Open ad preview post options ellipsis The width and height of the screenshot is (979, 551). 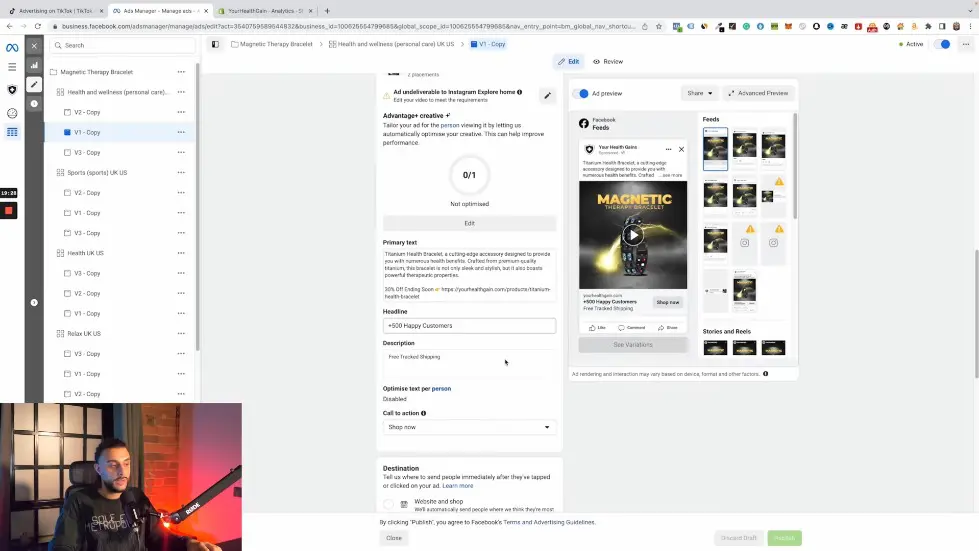pos(668,149)
